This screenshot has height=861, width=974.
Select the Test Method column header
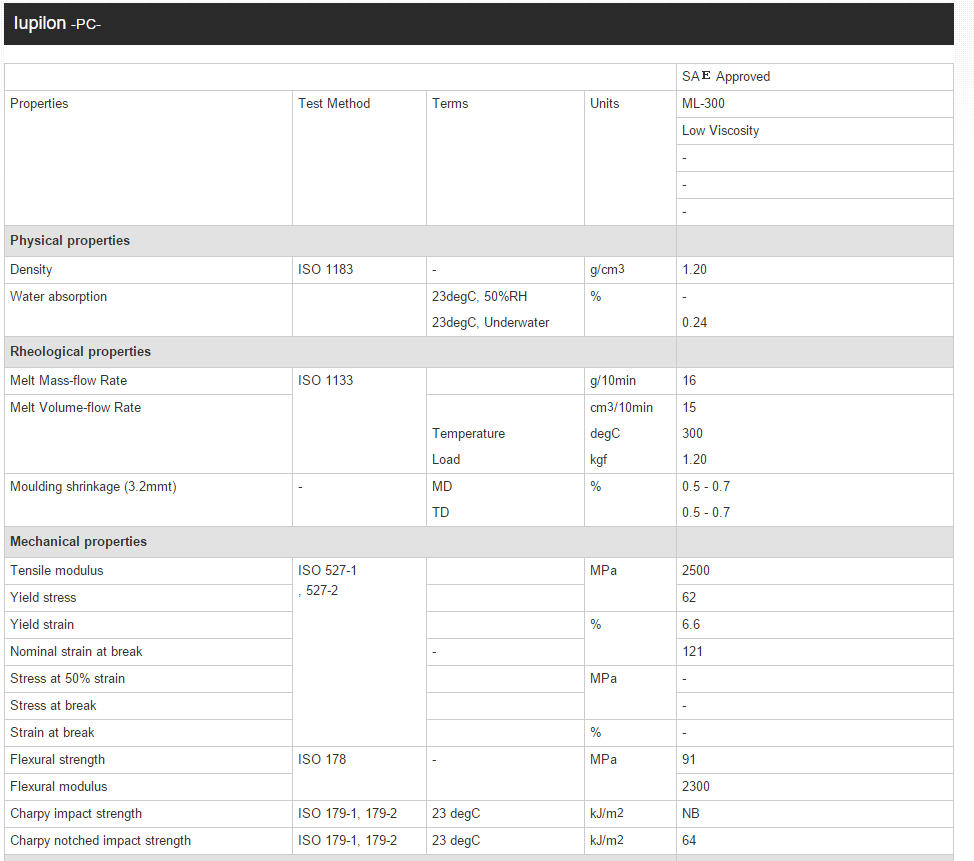tap(334, 104)
